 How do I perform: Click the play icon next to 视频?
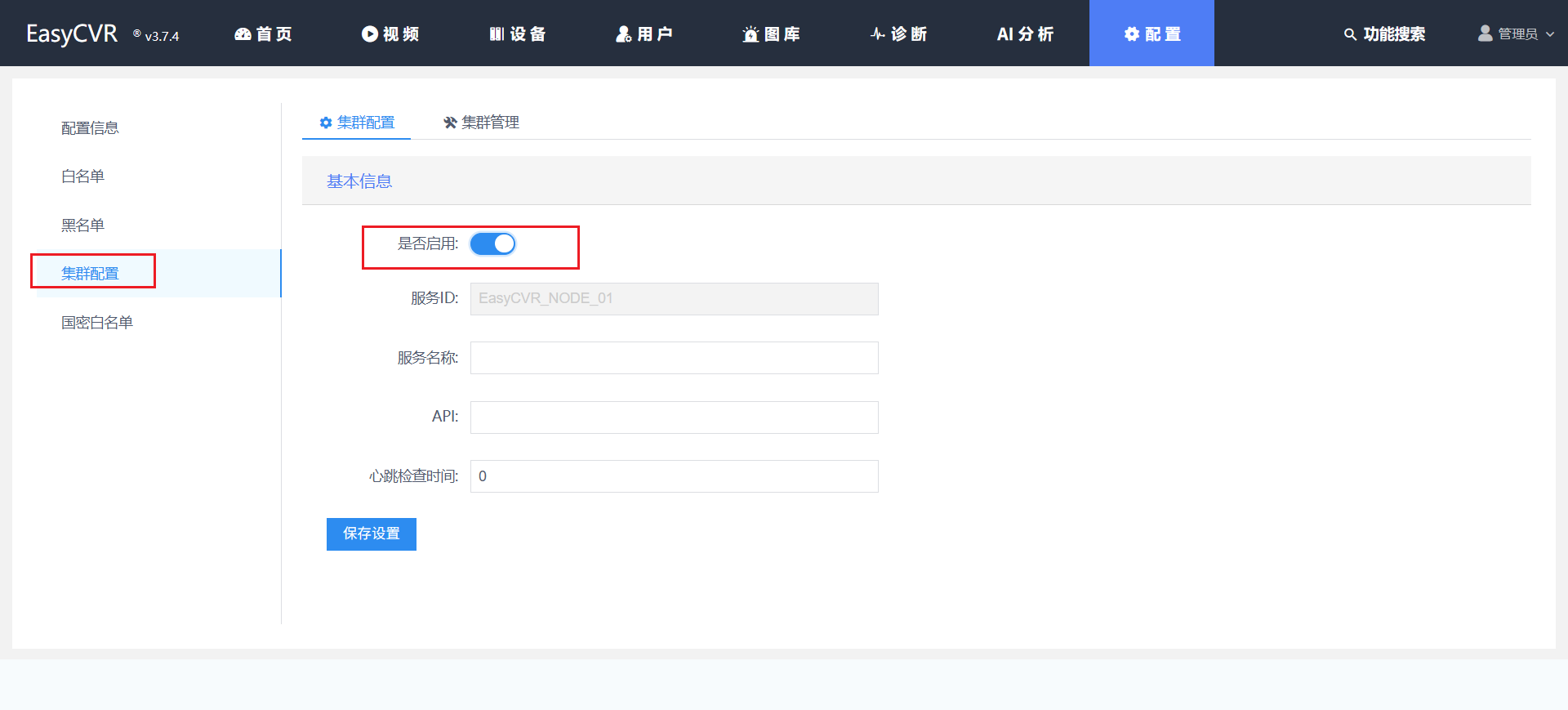pyautogui.click(x=370, y=34)
